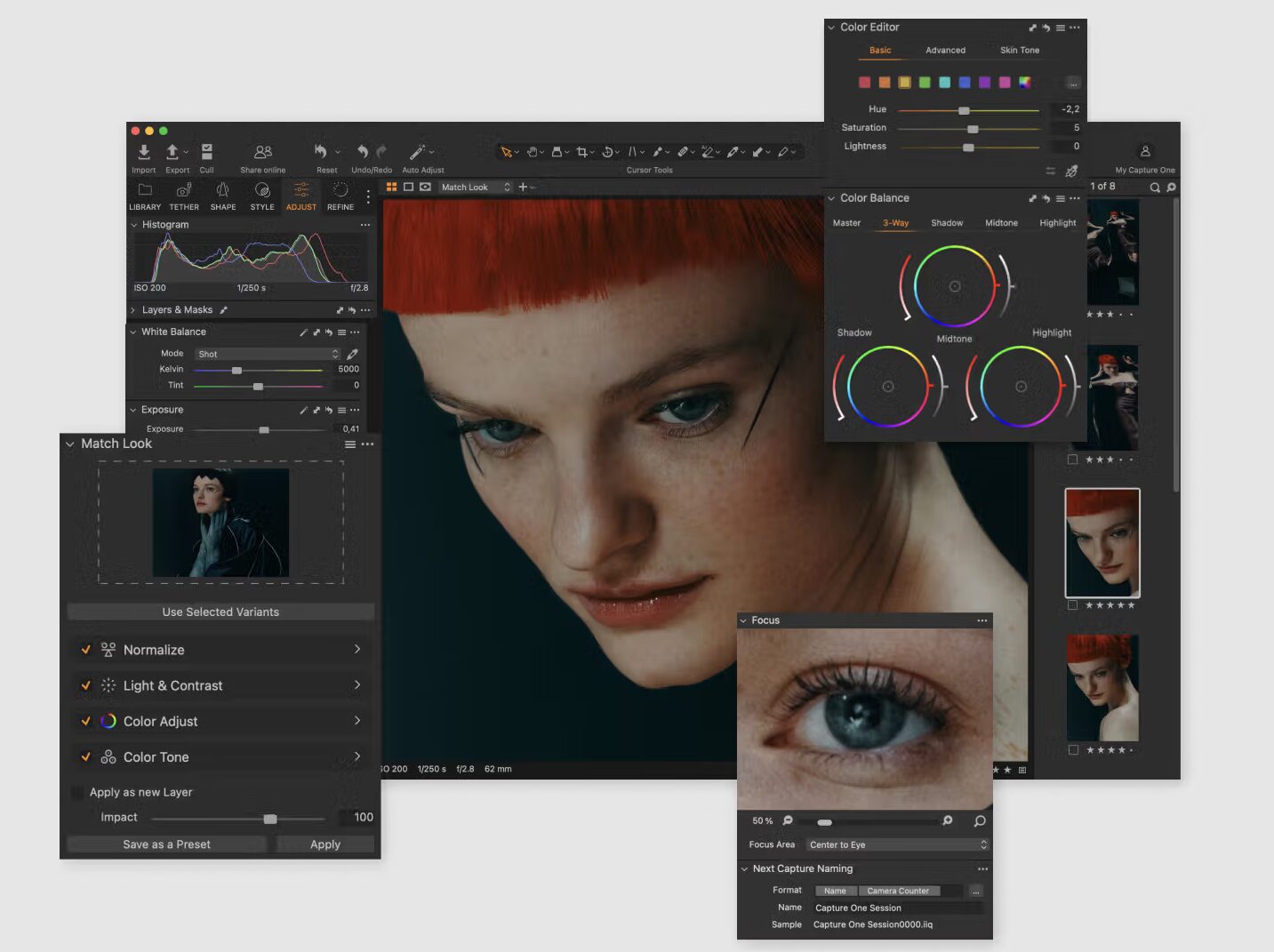The width and height of the screenshot is (1274, 952).
Task: Pick white balance with the eyedropper icon
Action: (352, 354)
